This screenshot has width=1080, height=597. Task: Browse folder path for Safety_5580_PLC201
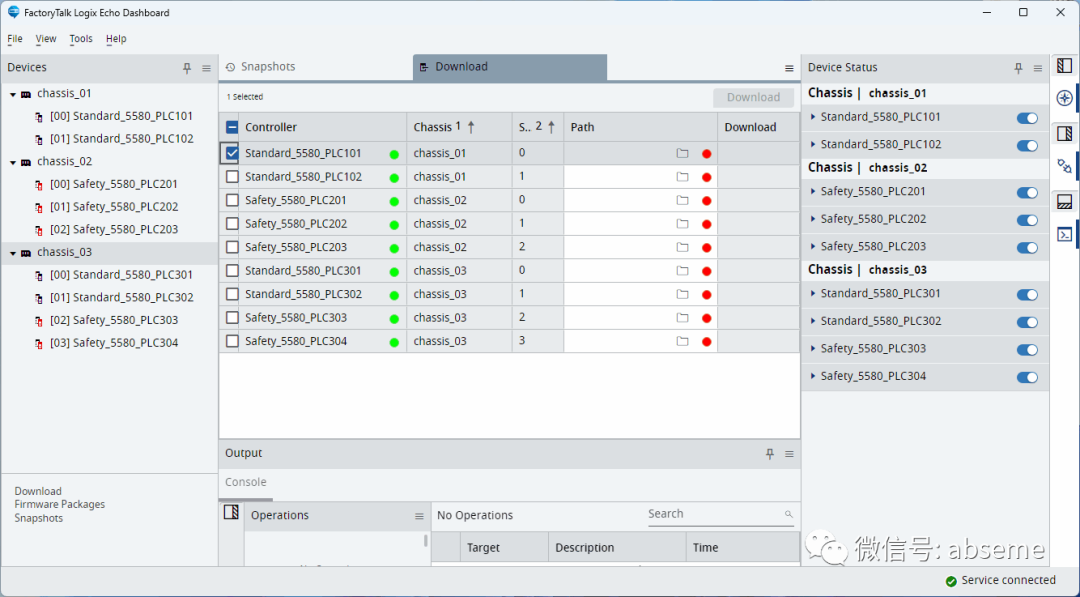pos(683,200)
